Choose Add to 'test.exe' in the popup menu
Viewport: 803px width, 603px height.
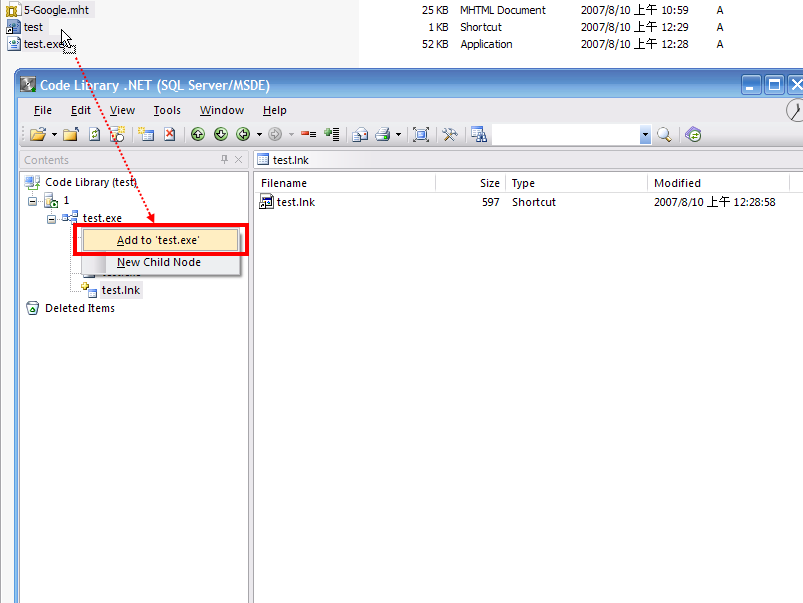click(x=160, y=240)
